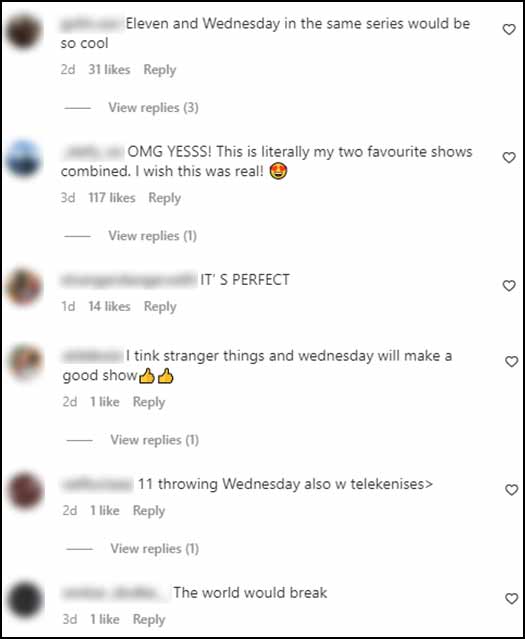525x639 pixels.
Task: Like 'The world would break' comment
Action: tap(512, 598)
